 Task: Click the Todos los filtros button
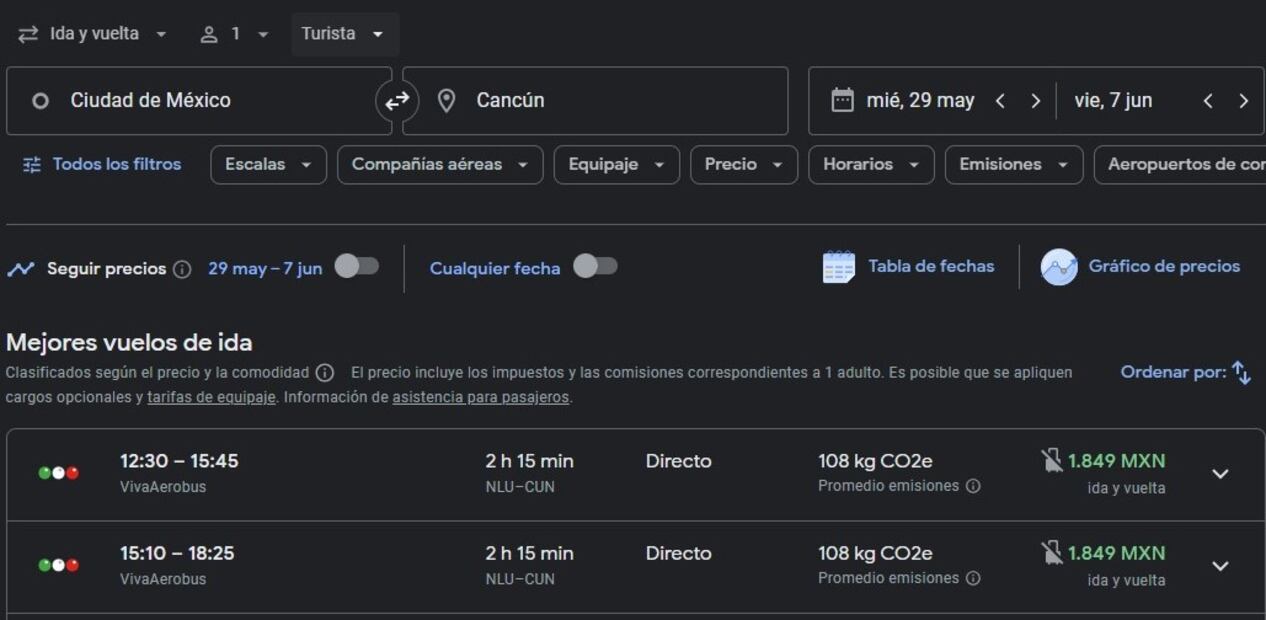point(102,164)
